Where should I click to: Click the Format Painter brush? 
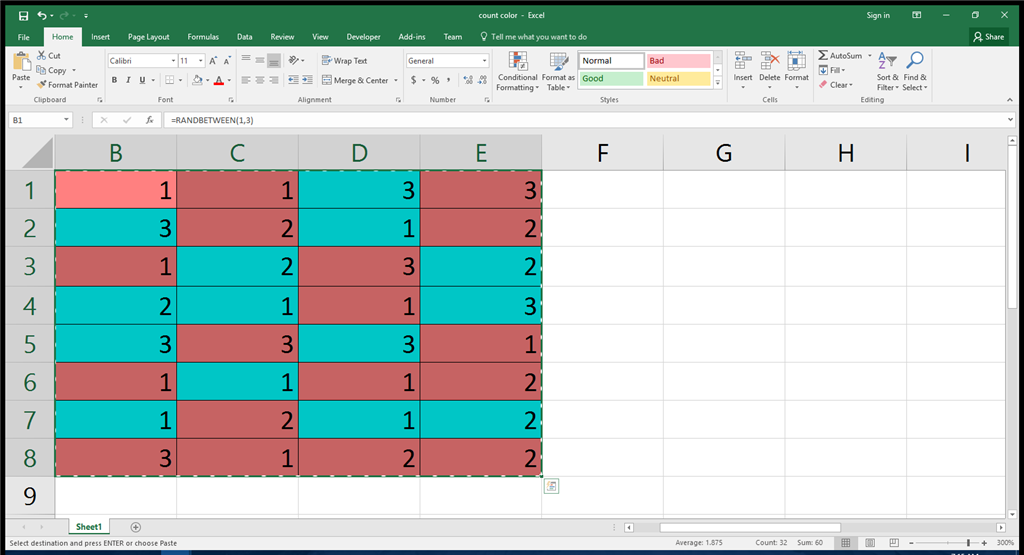coord(68,85)
